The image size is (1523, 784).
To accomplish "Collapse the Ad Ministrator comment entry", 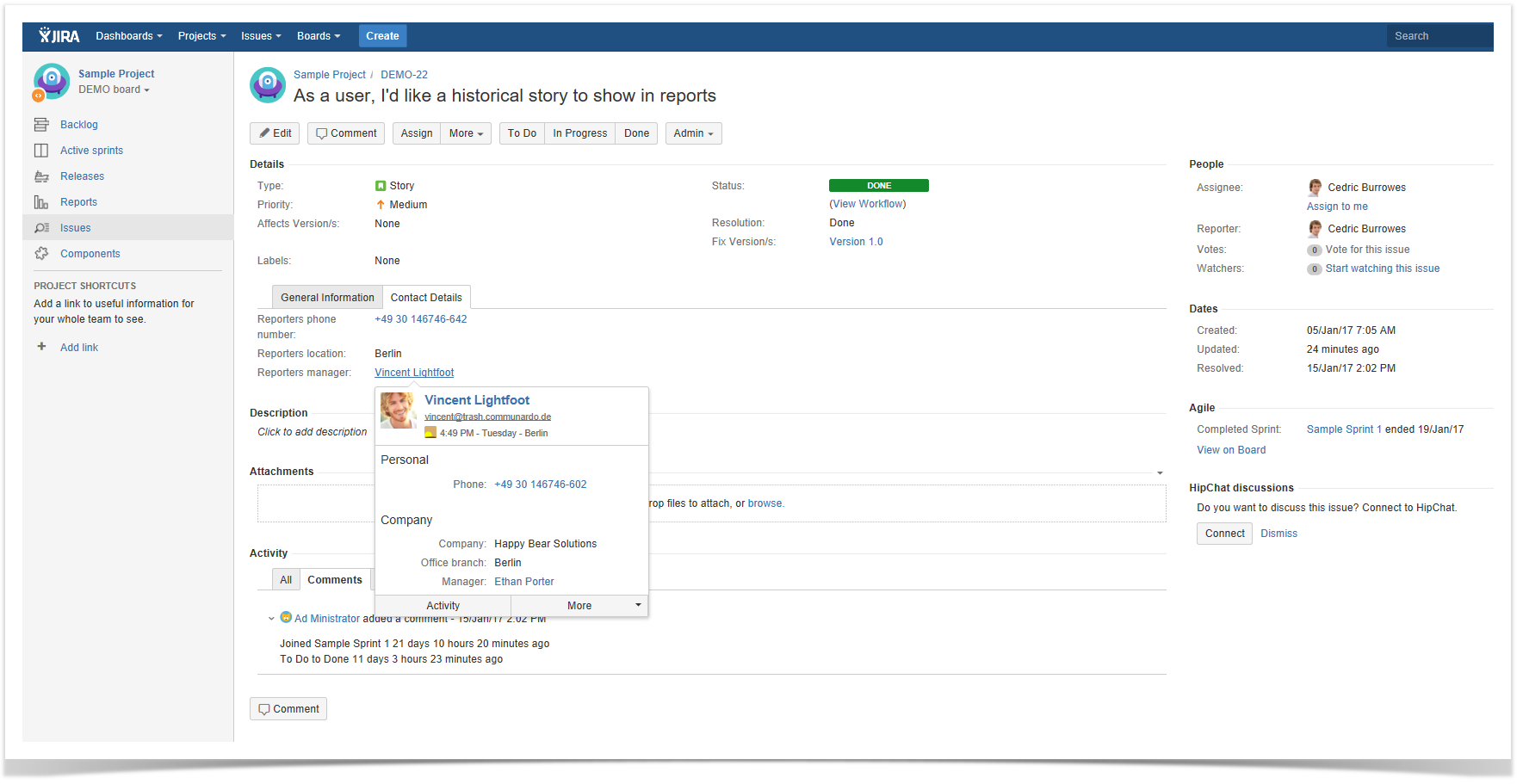I will coord(271,619).
